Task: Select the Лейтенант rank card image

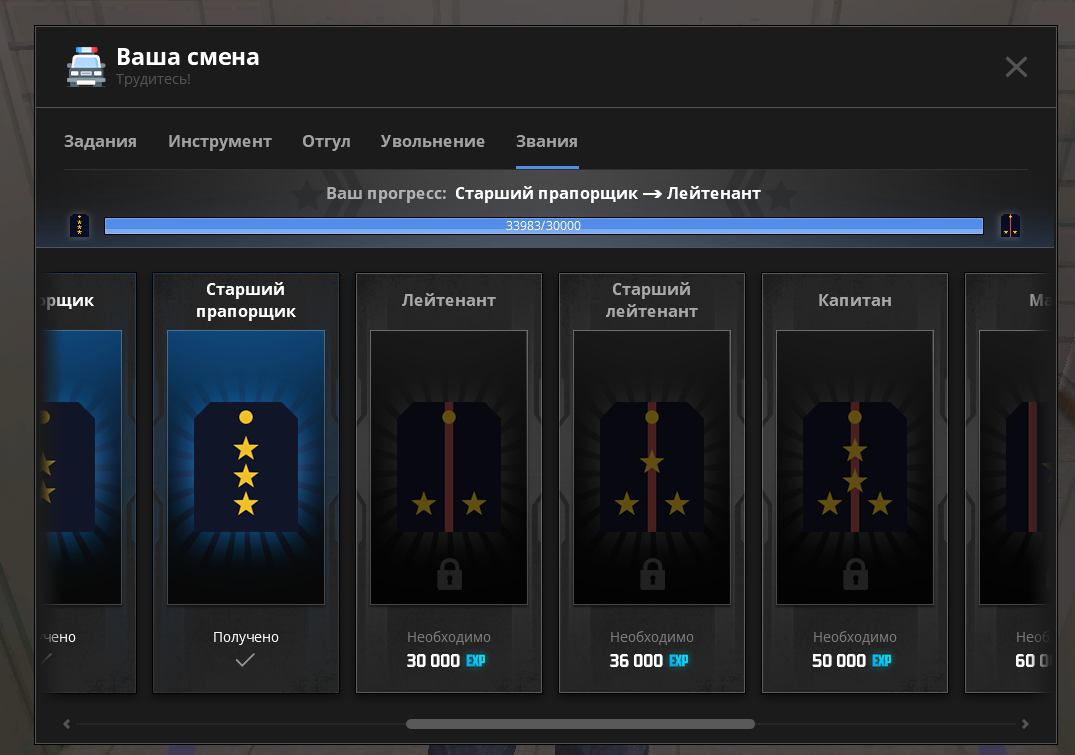Action: click(x=449, y=468)
